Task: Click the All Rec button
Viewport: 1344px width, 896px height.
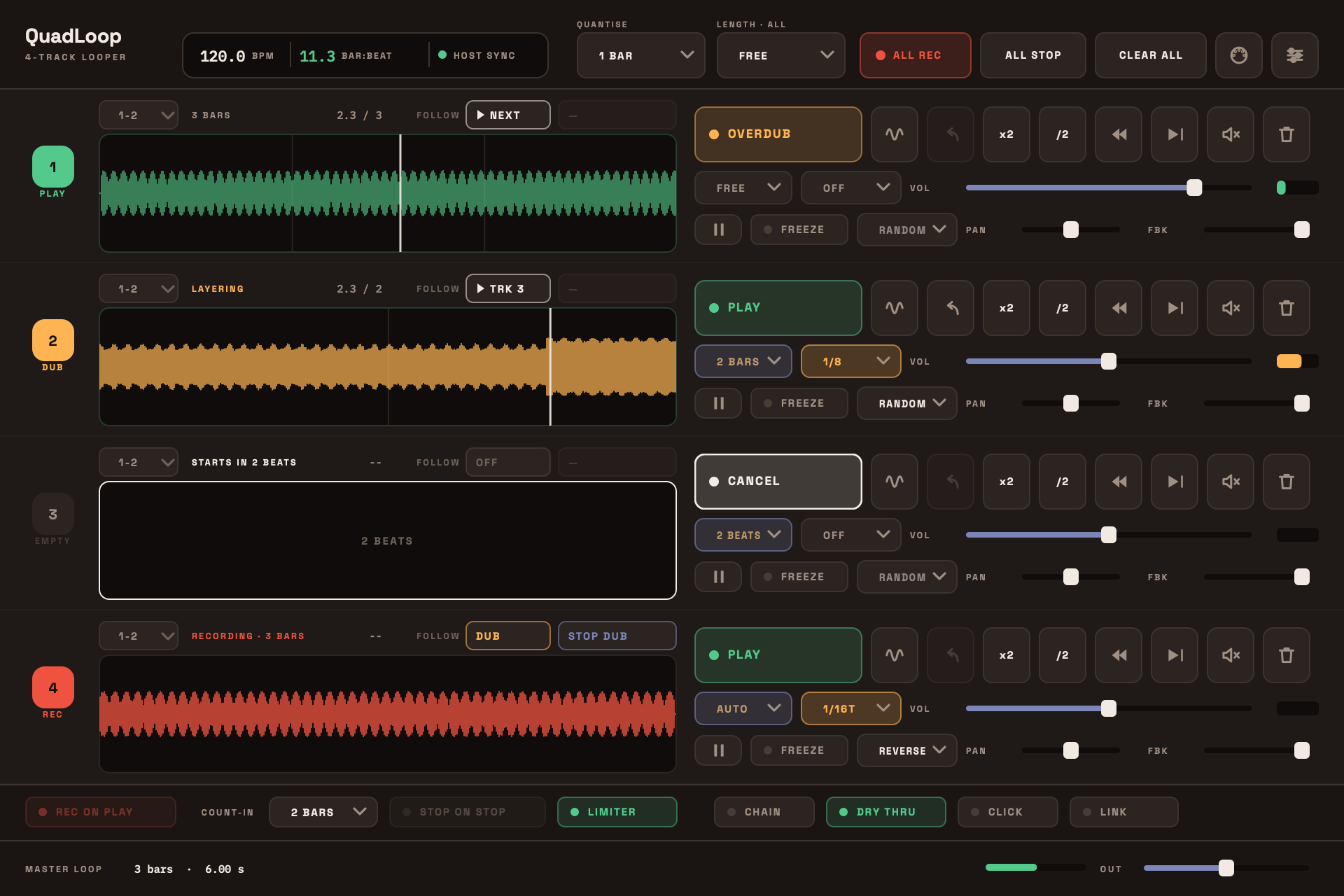Action: coord(915,55)
